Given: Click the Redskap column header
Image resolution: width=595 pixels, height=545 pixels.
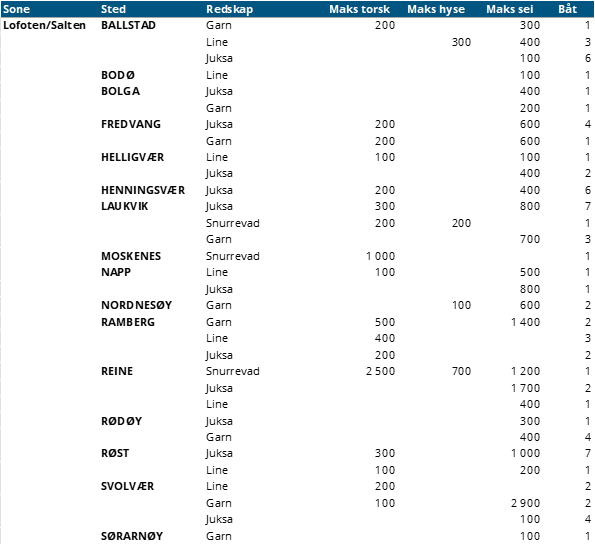Looking at the screenshot, I should [x=229, y=9].
